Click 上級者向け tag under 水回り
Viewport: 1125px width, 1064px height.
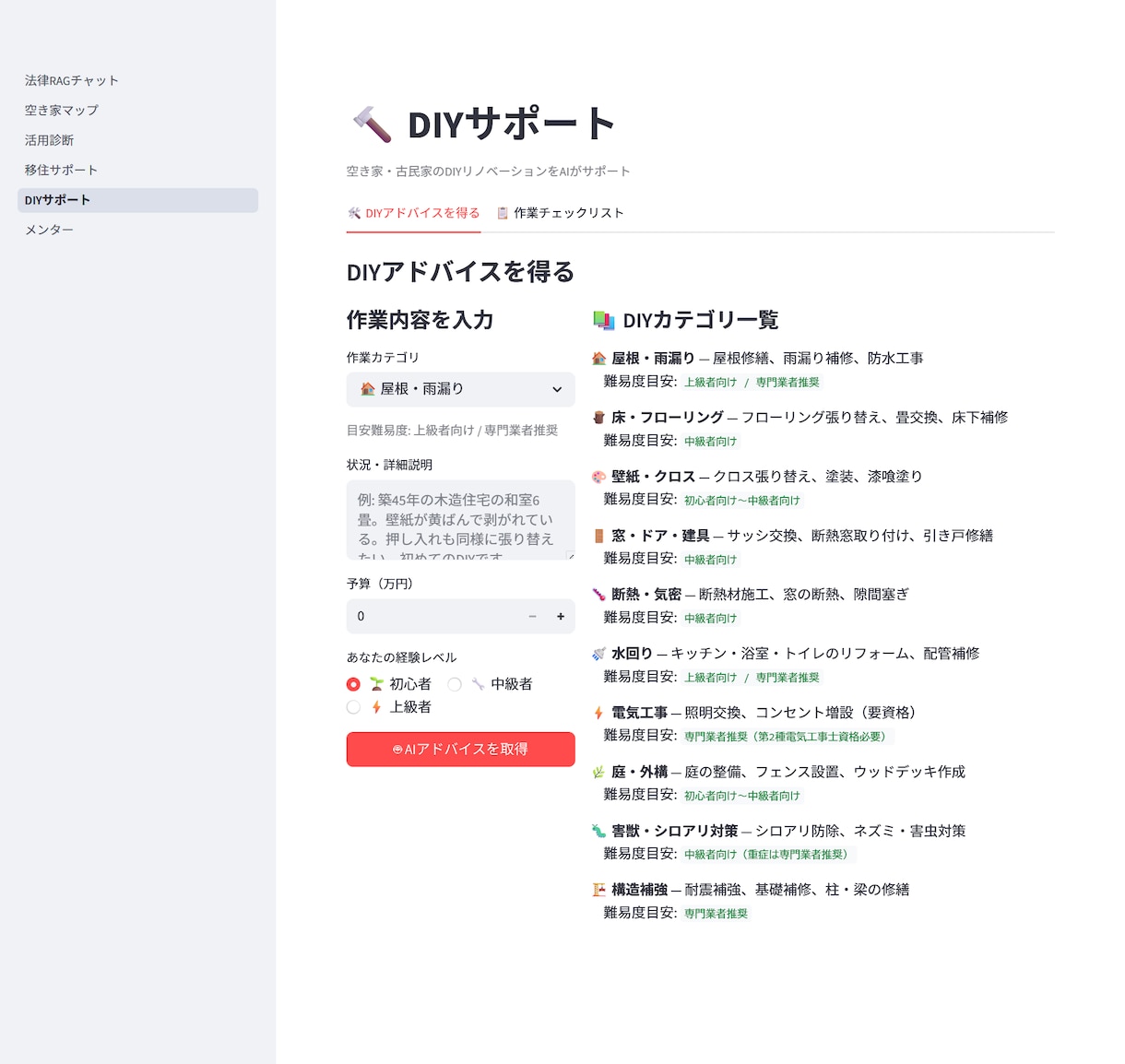(x=710, y=677)
